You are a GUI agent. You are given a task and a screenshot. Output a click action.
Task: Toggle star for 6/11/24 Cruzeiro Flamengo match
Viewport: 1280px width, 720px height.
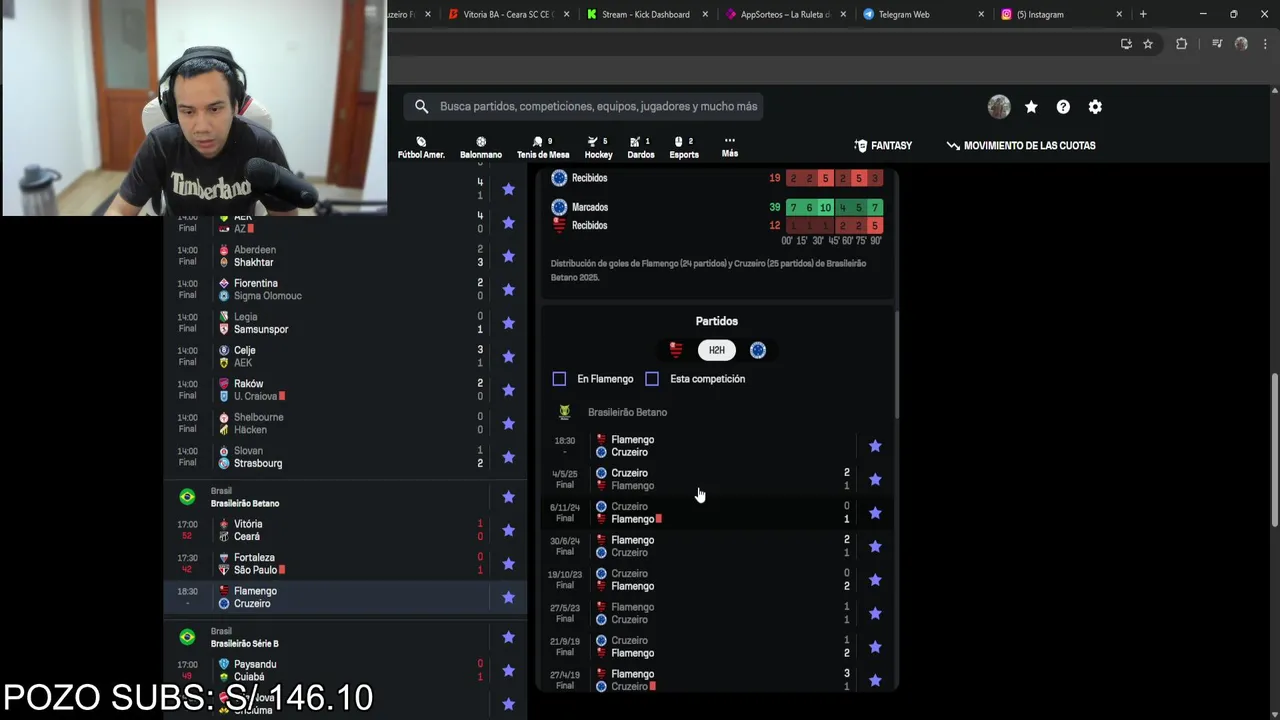(875, 513)
